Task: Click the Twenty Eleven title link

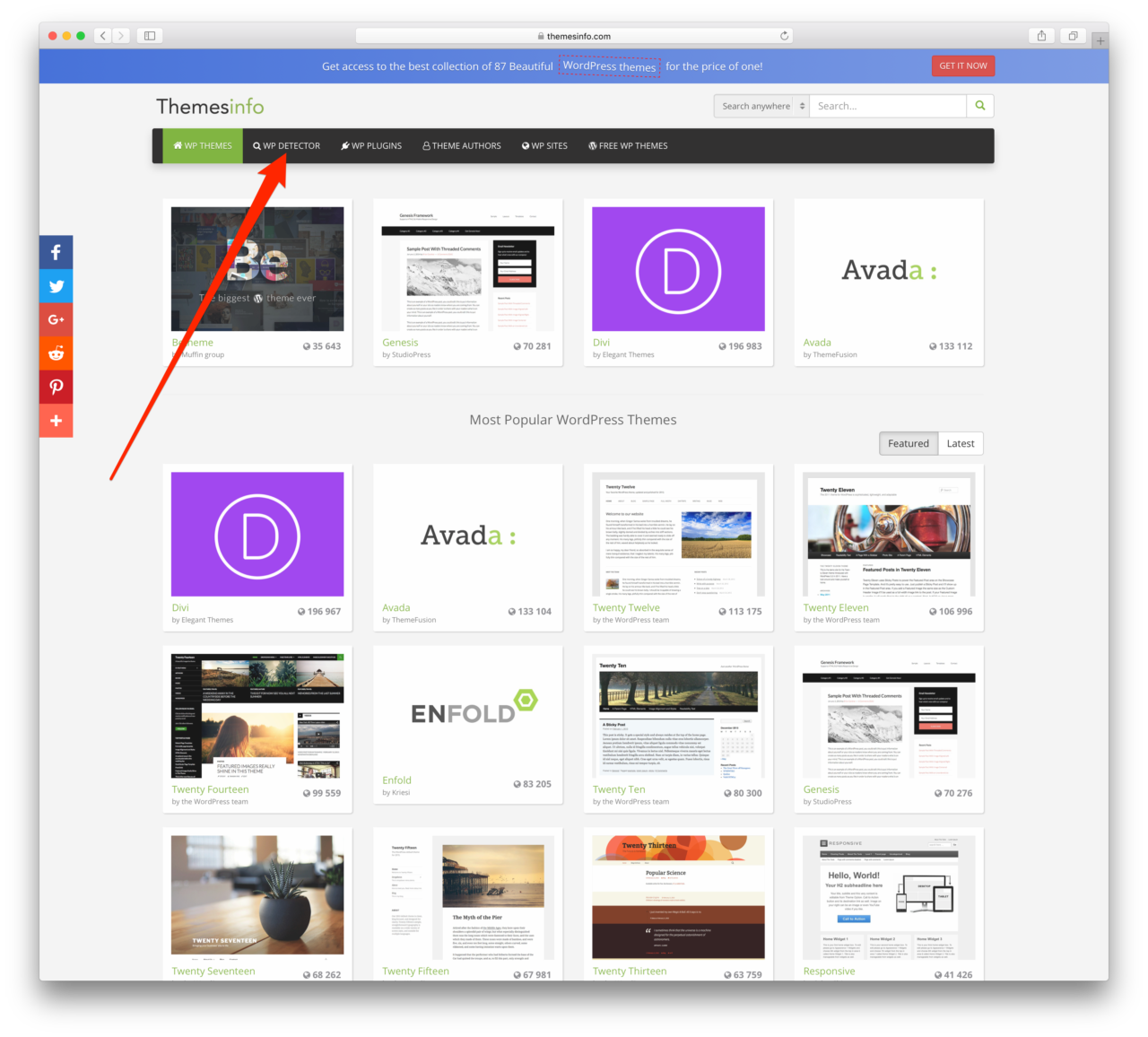Action: coord(836,607)
